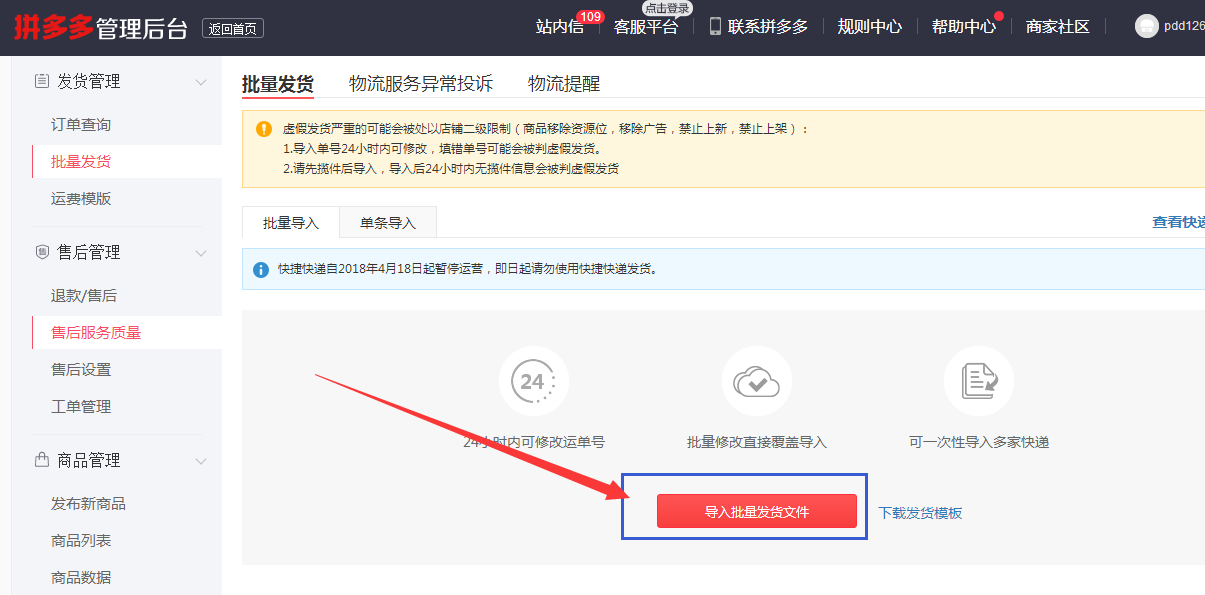Open 客服平台 in top bar
Image resolution: width=1205 pixels, height=595 pixels.
pyautogui.click(x=646, y=27)
